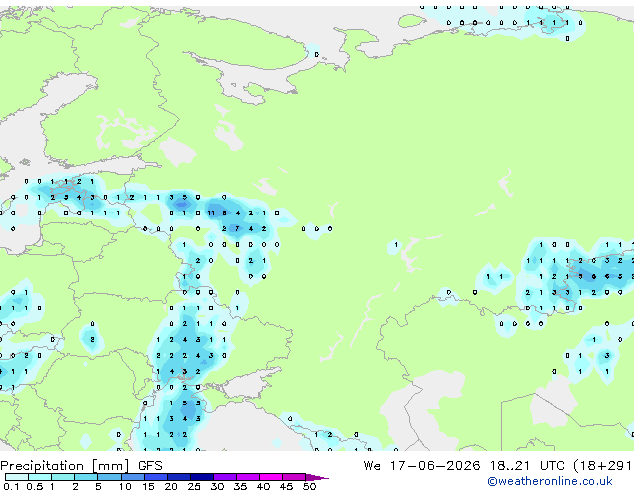Viewport: 634px width, 490px height.
Task: Click the '25' legend scale label
Action: pyautogui.click(x=194, y=486)
